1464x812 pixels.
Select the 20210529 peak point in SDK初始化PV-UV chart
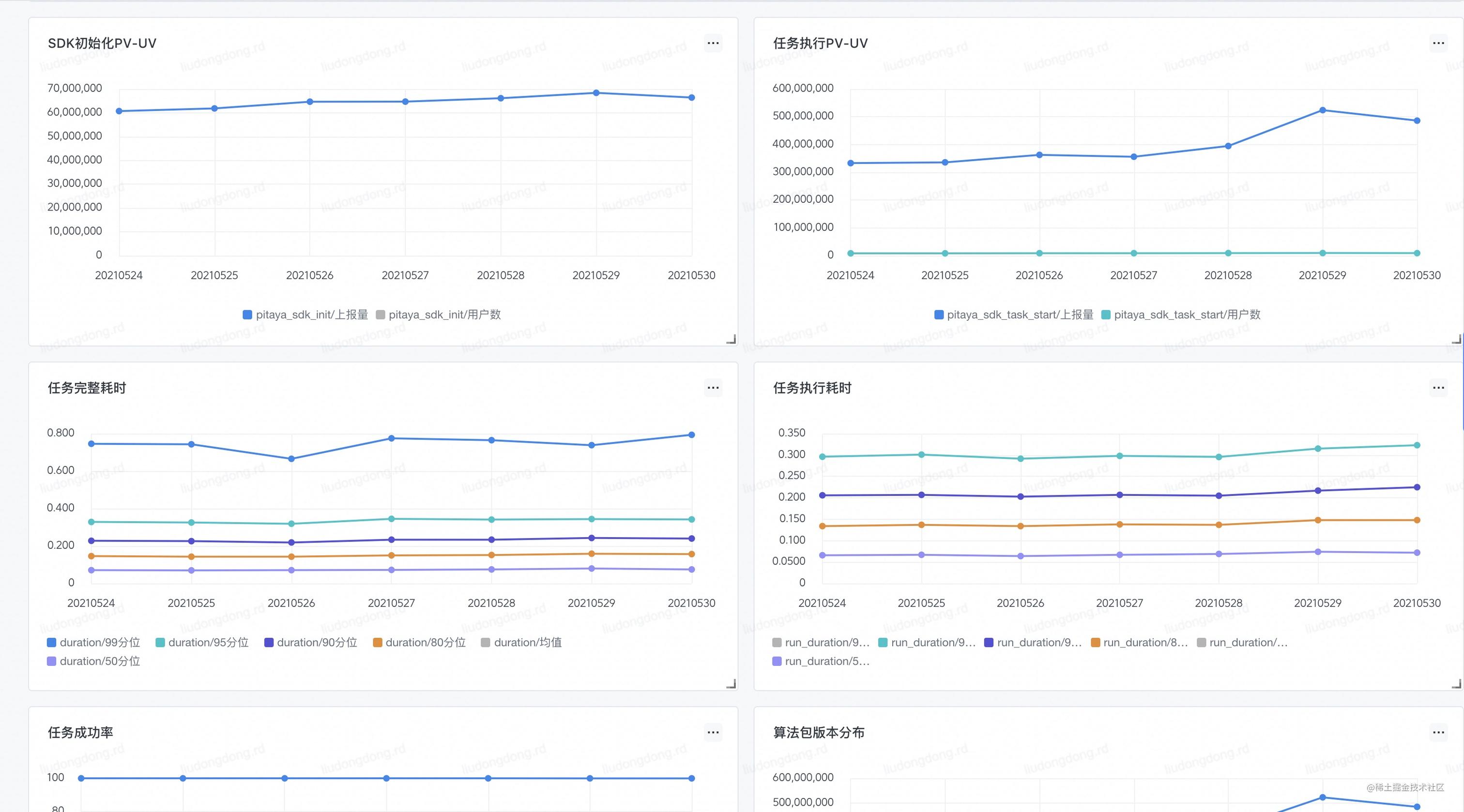pos(596,93)
